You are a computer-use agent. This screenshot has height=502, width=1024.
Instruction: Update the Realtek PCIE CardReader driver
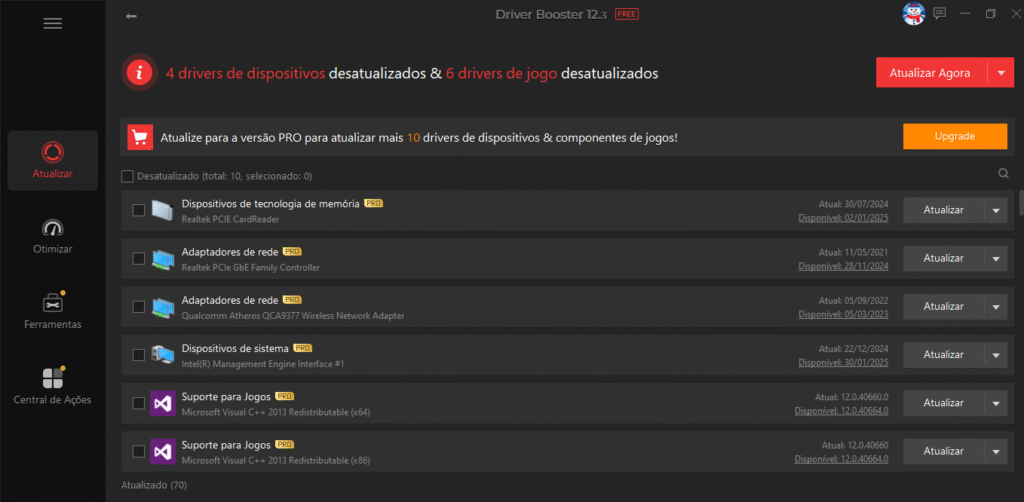point(943,210)
